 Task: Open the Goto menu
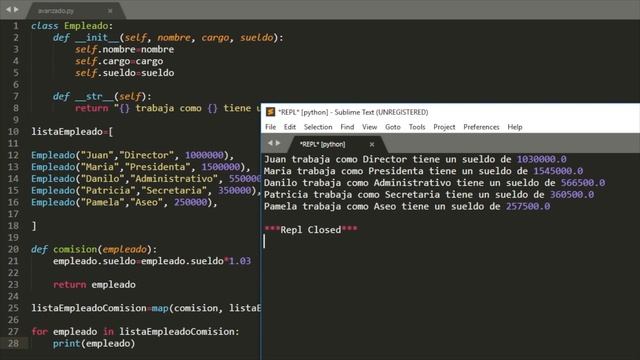[x=393, y=127]
